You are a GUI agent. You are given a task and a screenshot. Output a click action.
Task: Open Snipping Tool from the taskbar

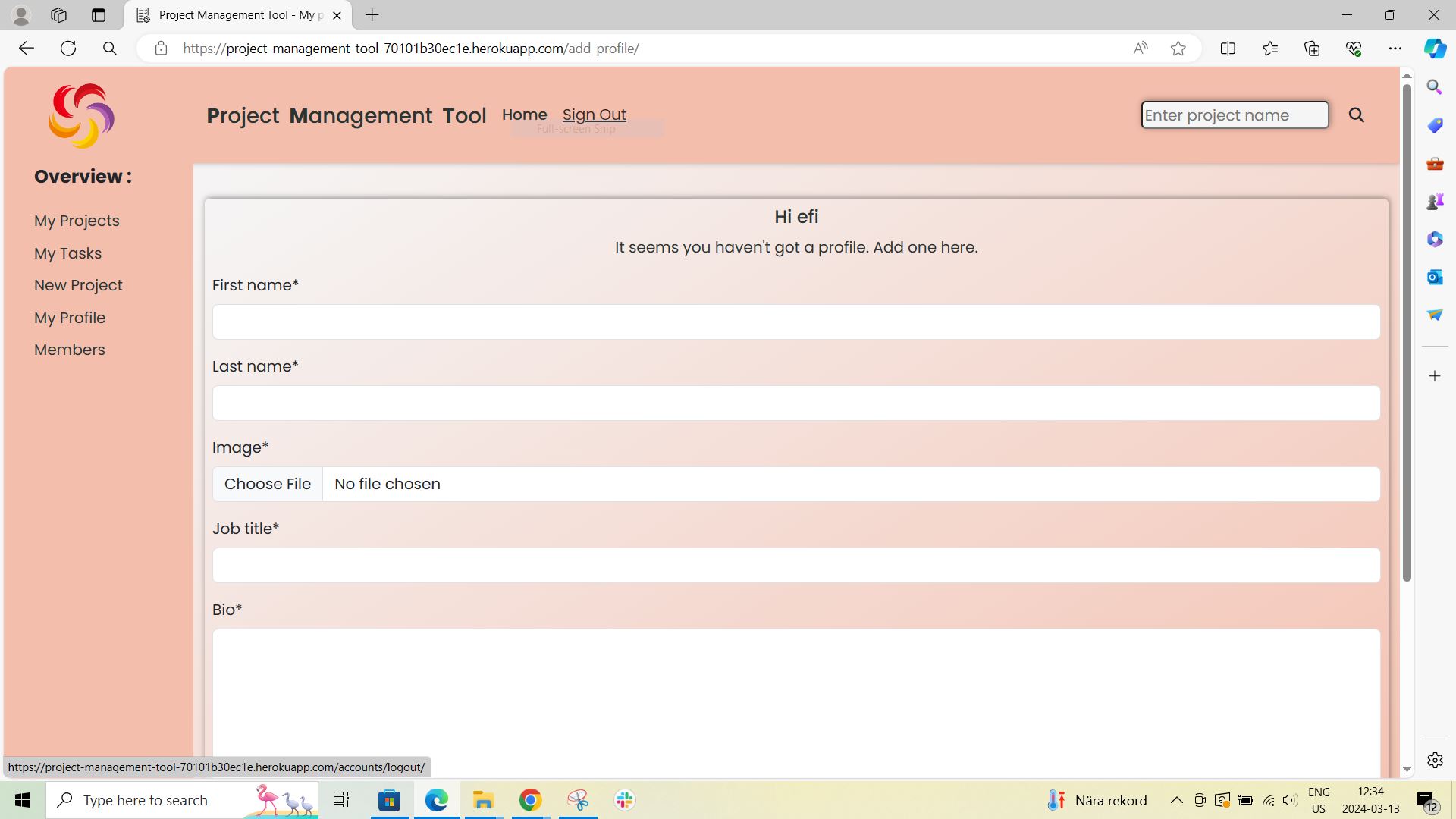point(577,799)
